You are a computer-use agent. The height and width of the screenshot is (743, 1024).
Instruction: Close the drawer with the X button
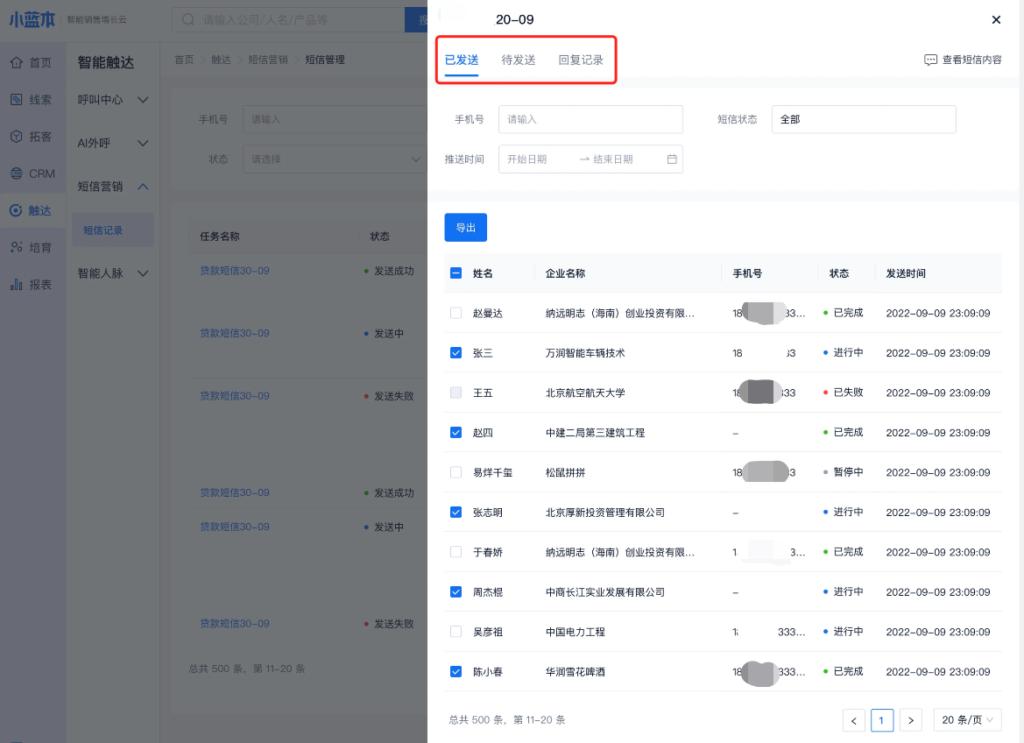(996, 20)
